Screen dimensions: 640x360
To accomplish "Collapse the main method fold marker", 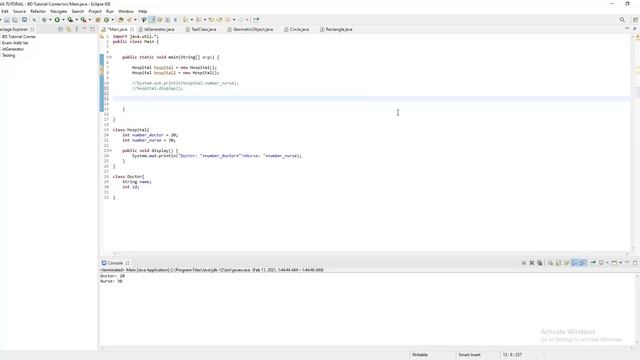I will [110, 57].
